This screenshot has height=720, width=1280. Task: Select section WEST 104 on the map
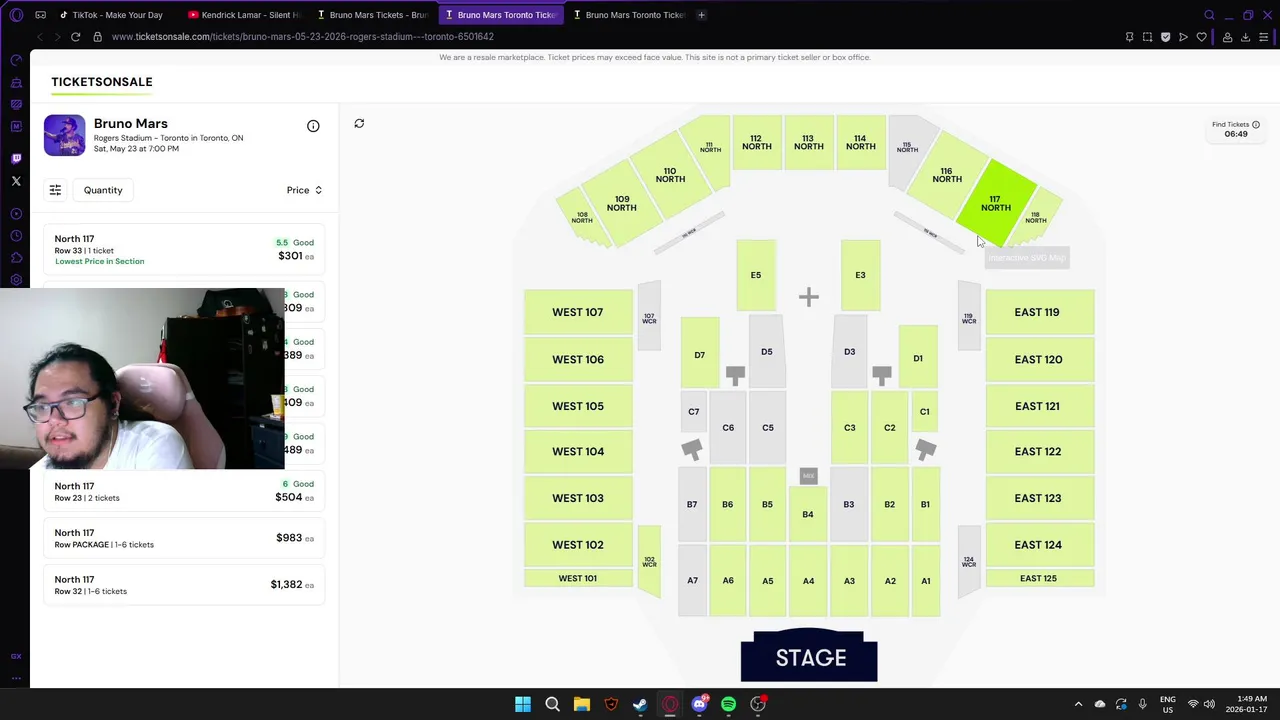(x=578, y=451)
